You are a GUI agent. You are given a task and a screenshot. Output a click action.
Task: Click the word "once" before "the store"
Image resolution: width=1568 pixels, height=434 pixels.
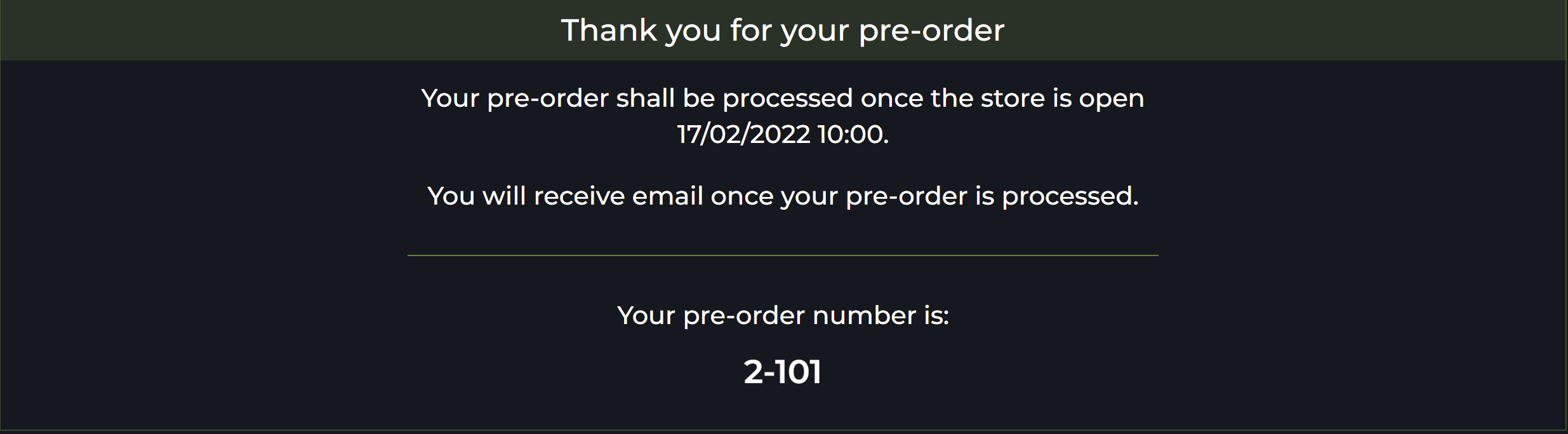[x=891, y=98]
